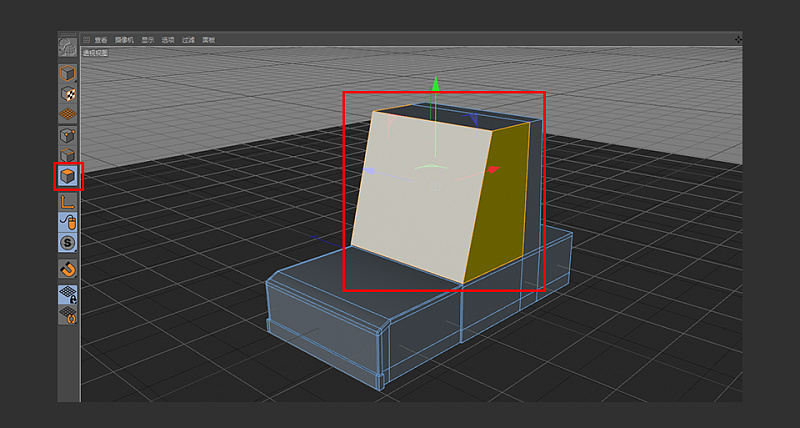The image size is (800, 428).
Task: Open the 显示 (Display) menu
Action: (147, 40)
